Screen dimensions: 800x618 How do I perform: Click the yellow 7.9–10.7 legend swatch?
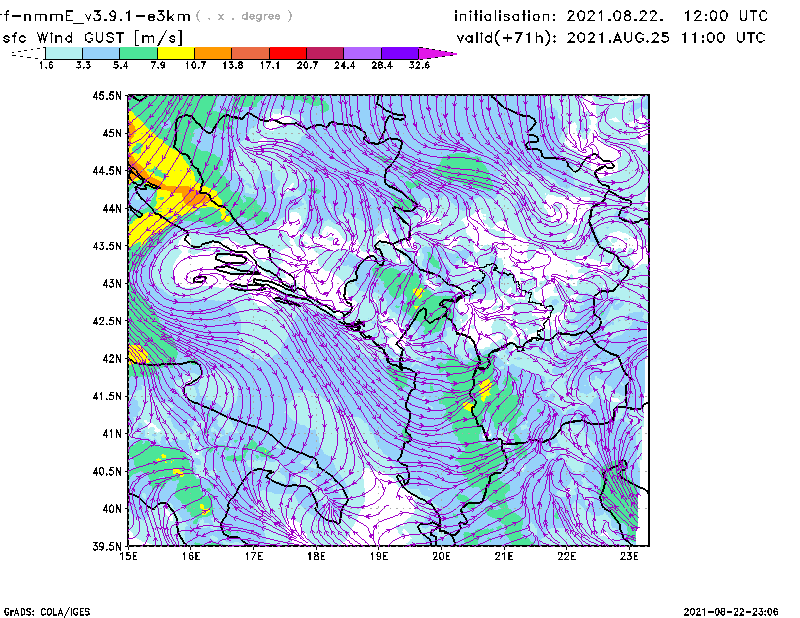(x=176, y=53)
